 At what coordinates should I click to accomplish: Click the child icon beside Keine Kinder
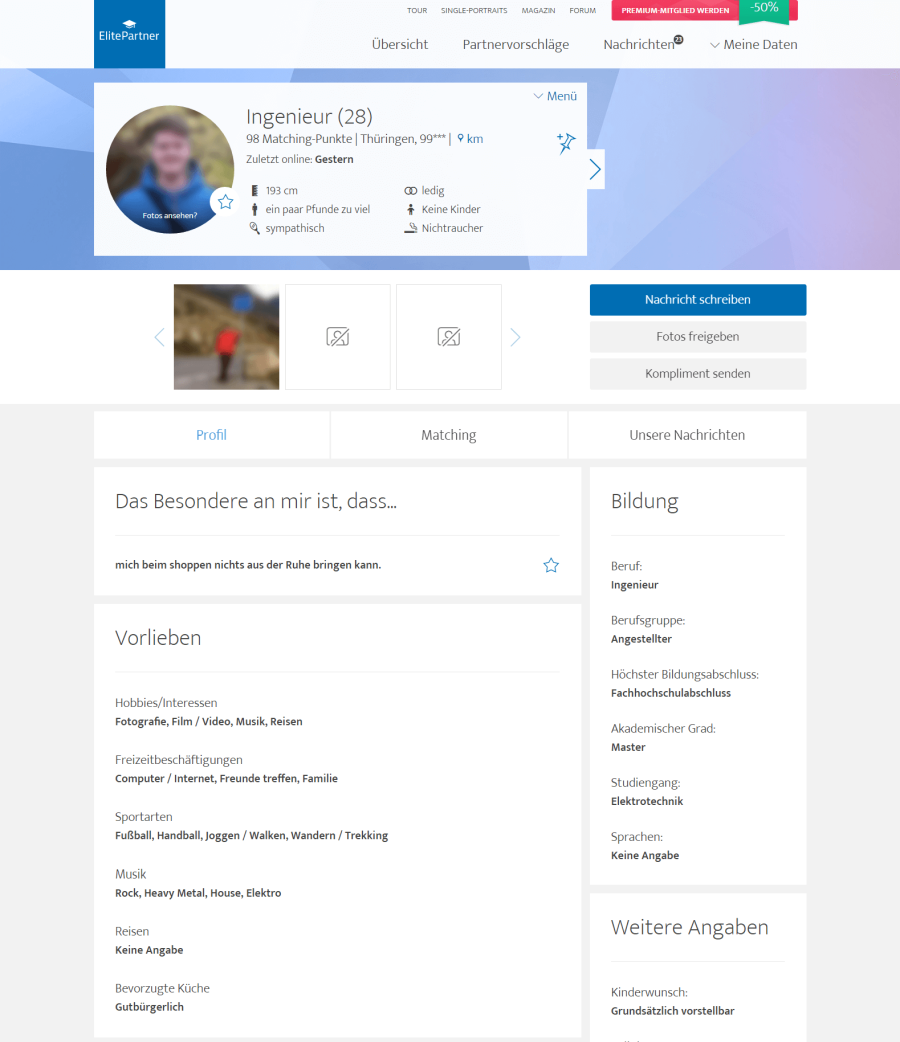[411, 209]
